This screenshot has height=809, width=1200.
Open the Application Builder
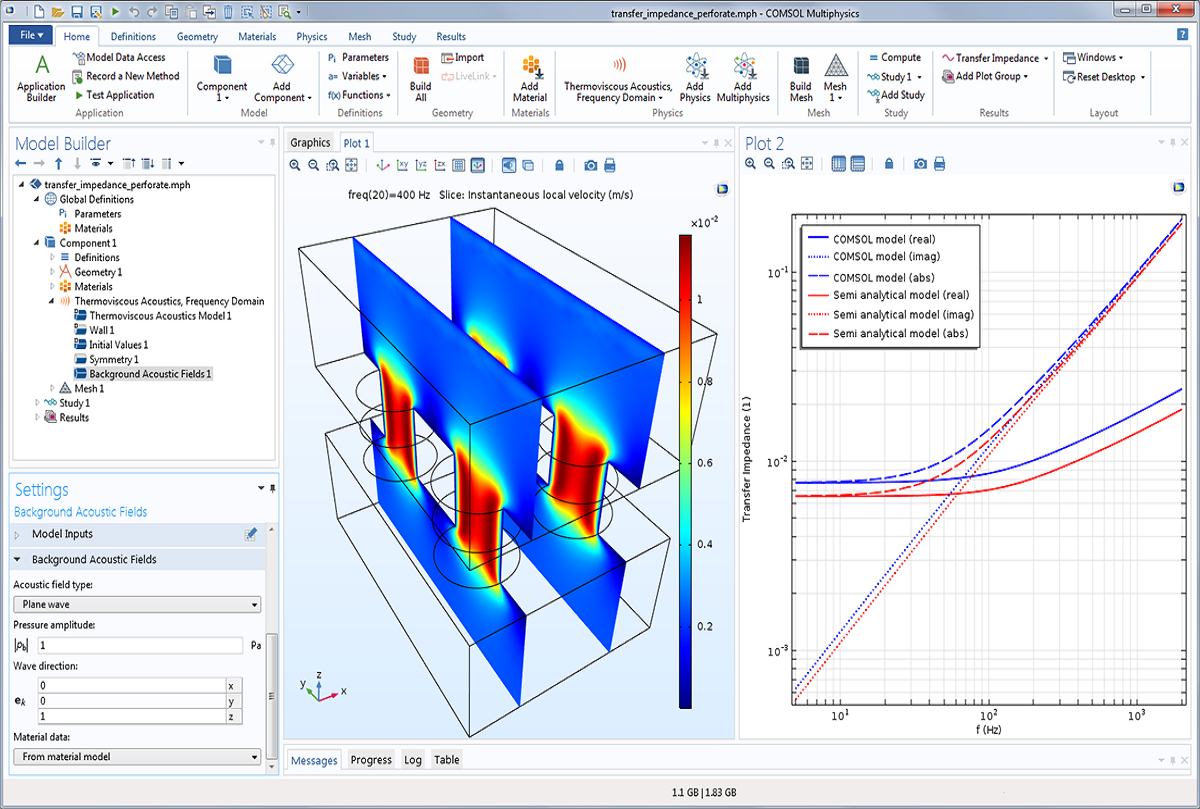coord(42,79)
